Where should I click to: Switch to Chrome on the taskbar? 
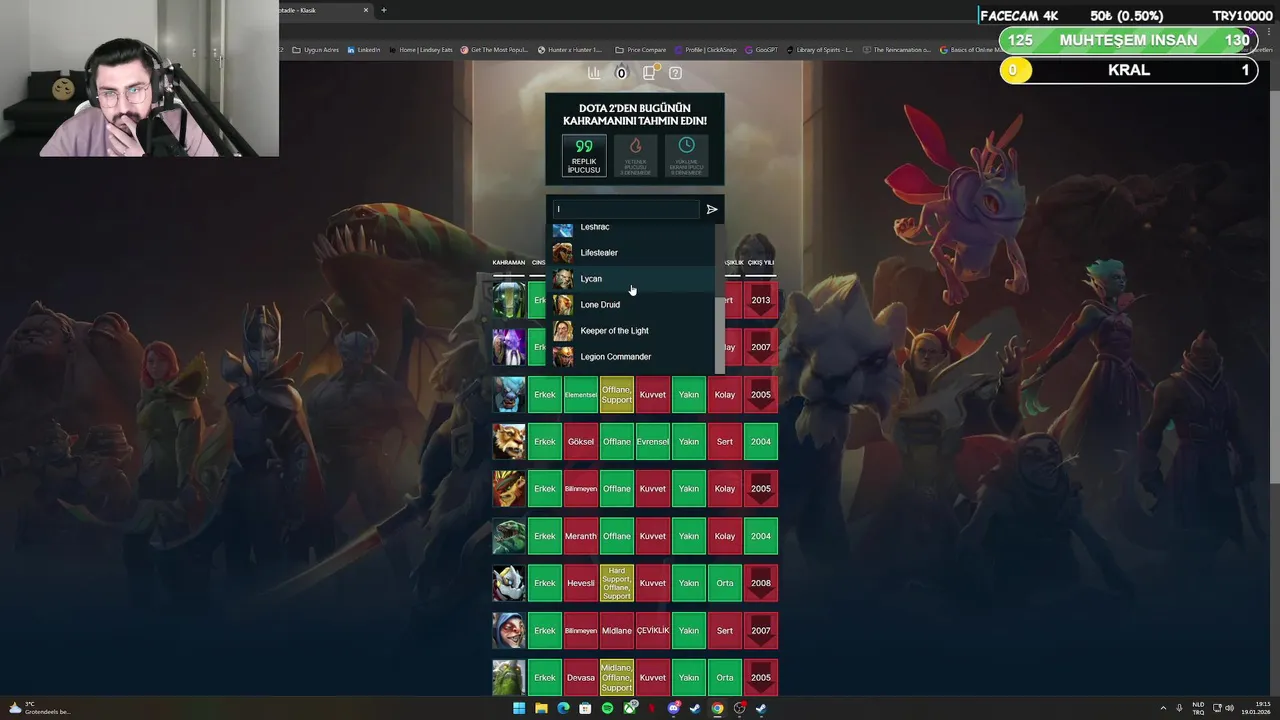pyautogui.click(x=717, y=708)
